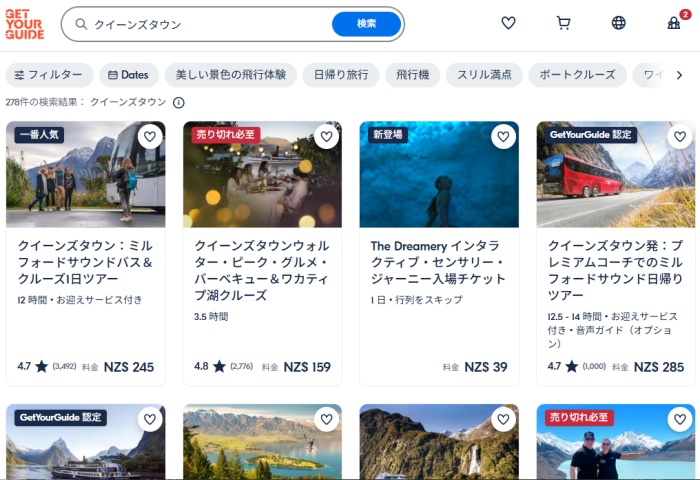Open the Dates picker
The image size is (700, 480).
(x=128, y=75)
